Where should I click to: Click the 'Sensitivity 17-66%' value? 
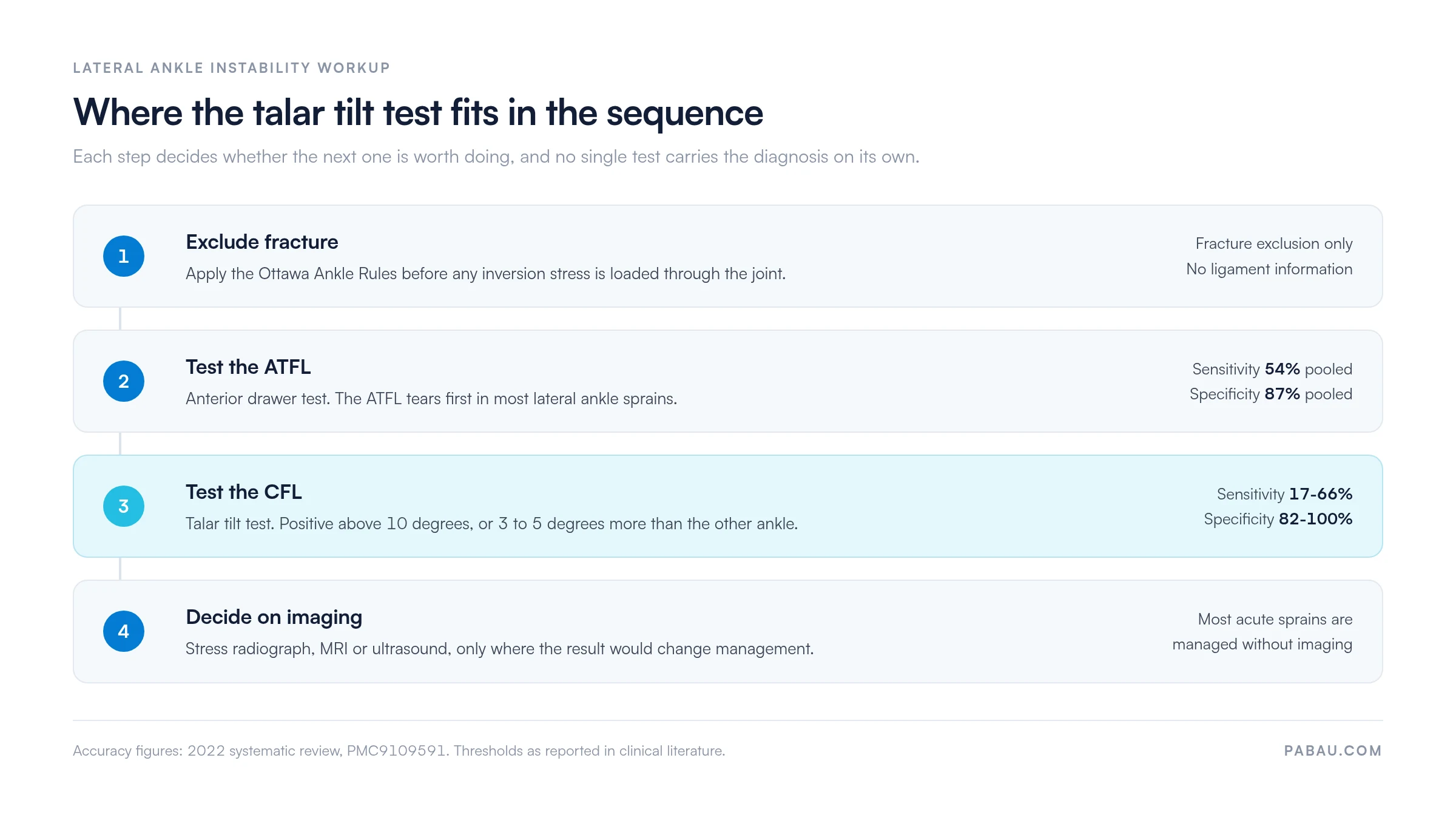(x=1284, y=494)
